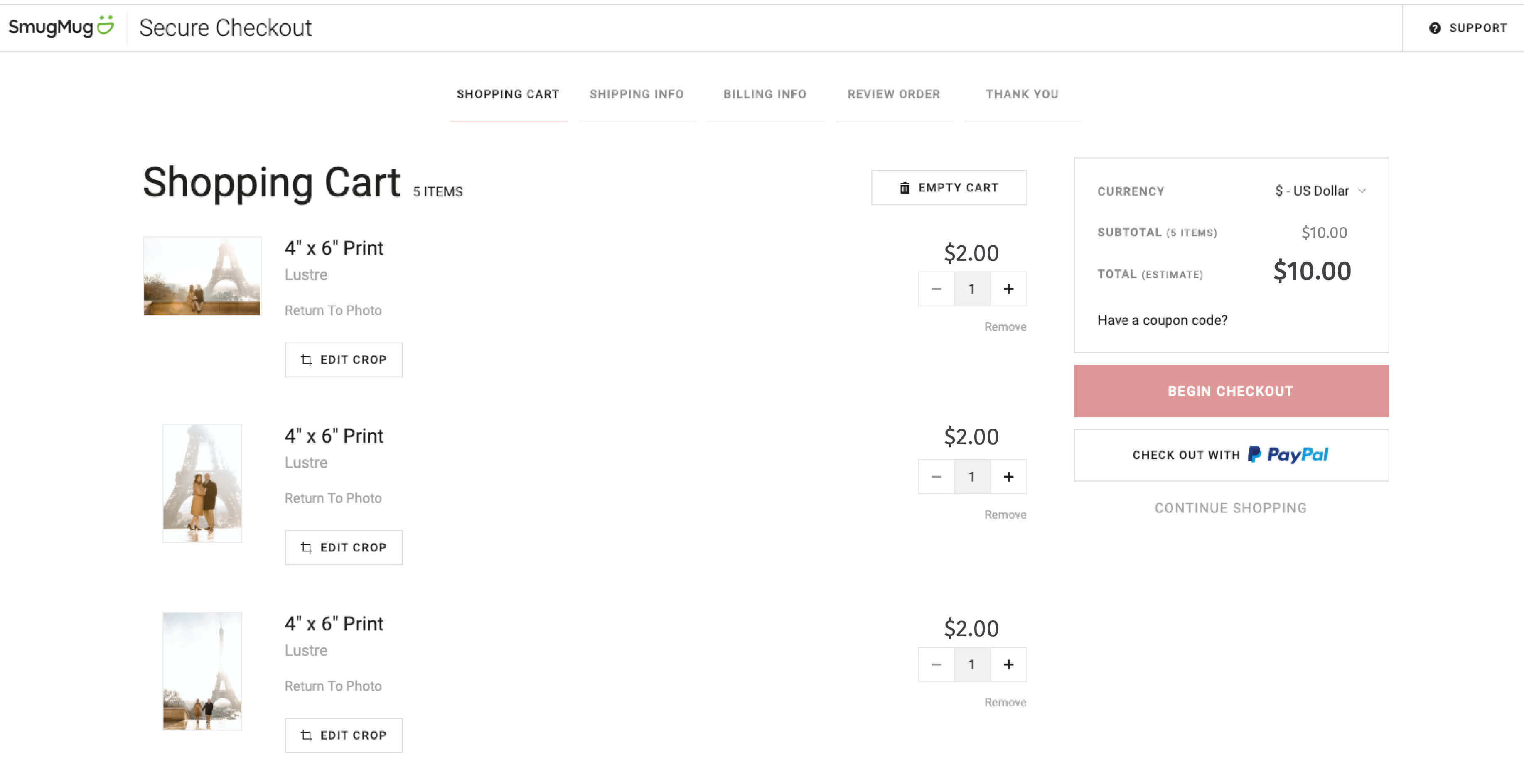The image size is (1524, 784).
Task: Click the second item's '4" x 6" Print' title
Action: click(x=334, y=436)
